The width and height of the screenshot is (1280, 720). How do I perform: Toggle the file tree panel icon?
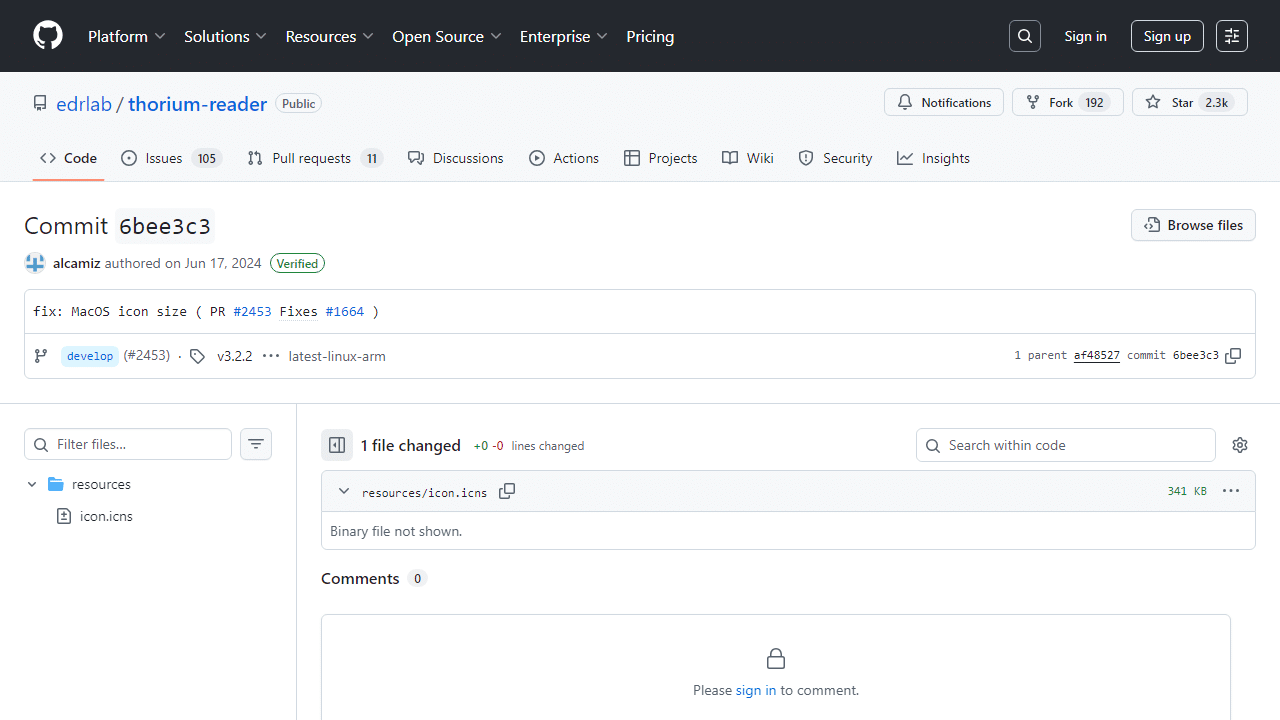(337, 445)
